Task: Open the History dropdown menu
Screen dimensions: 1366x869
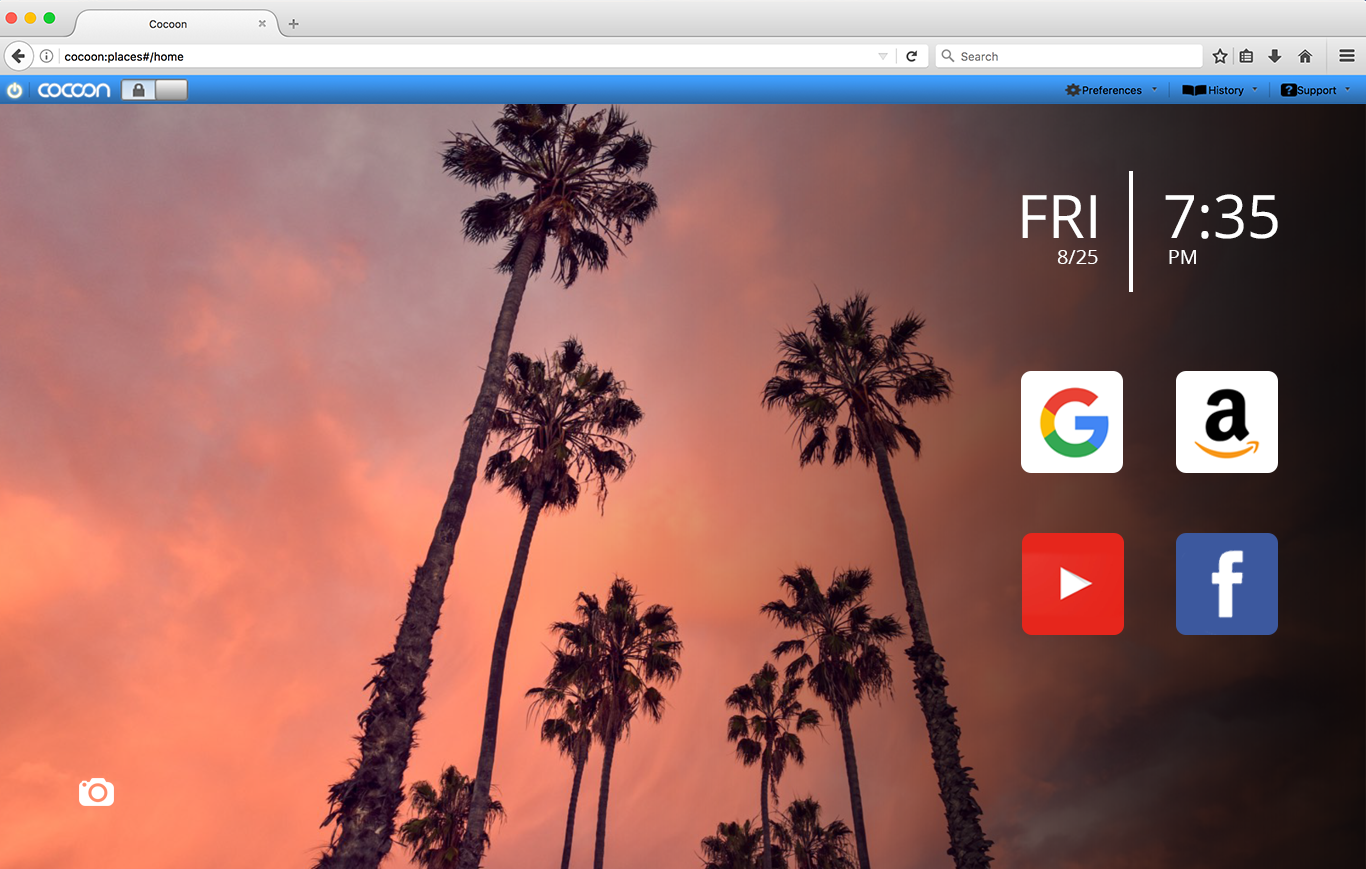Action: pos(1220,90)
